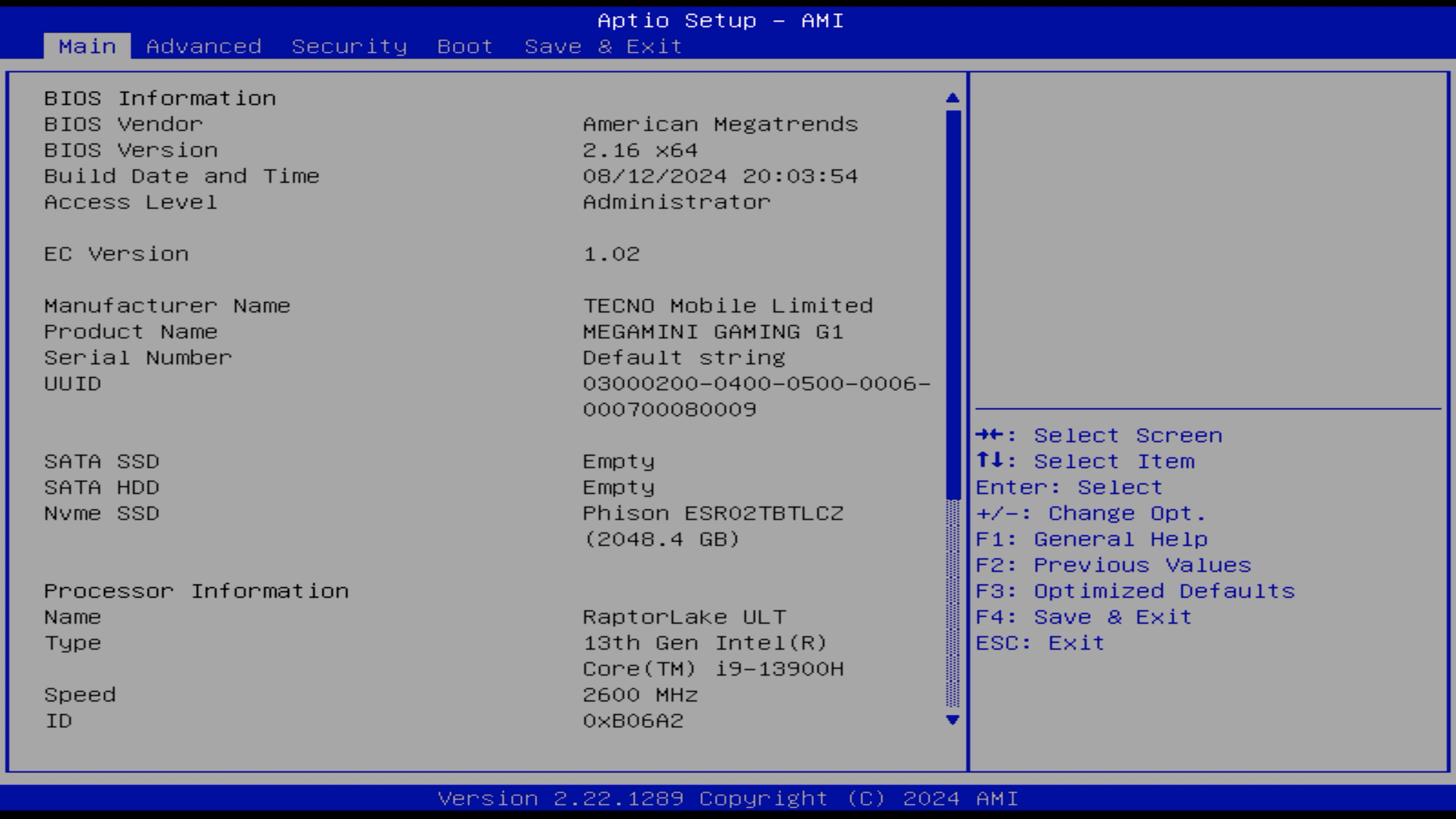Select the Access Level Administrator value
Image resolution: width=1456 pixels, height=819 pixels.
677,202
